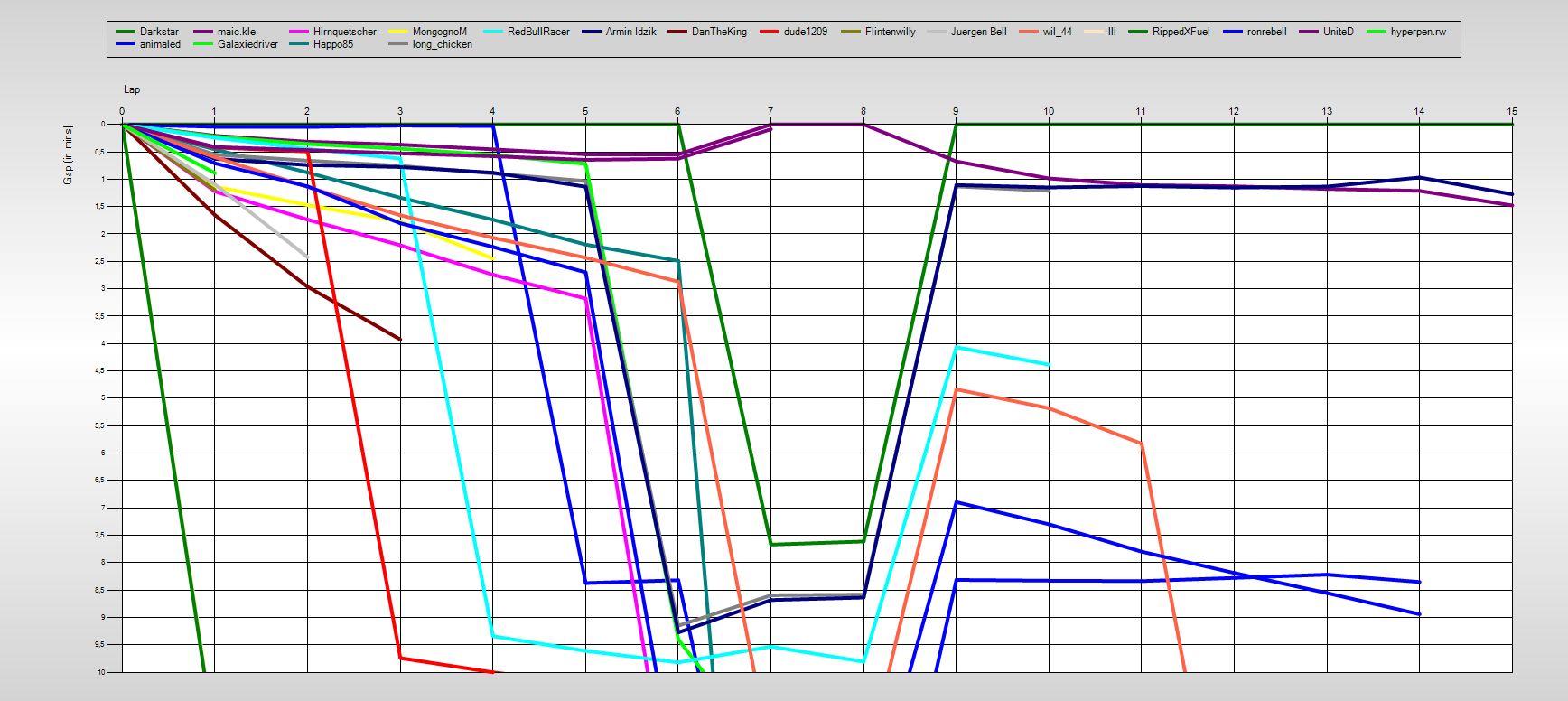Select the wil_44 legend label

[x=1058, y=32]
